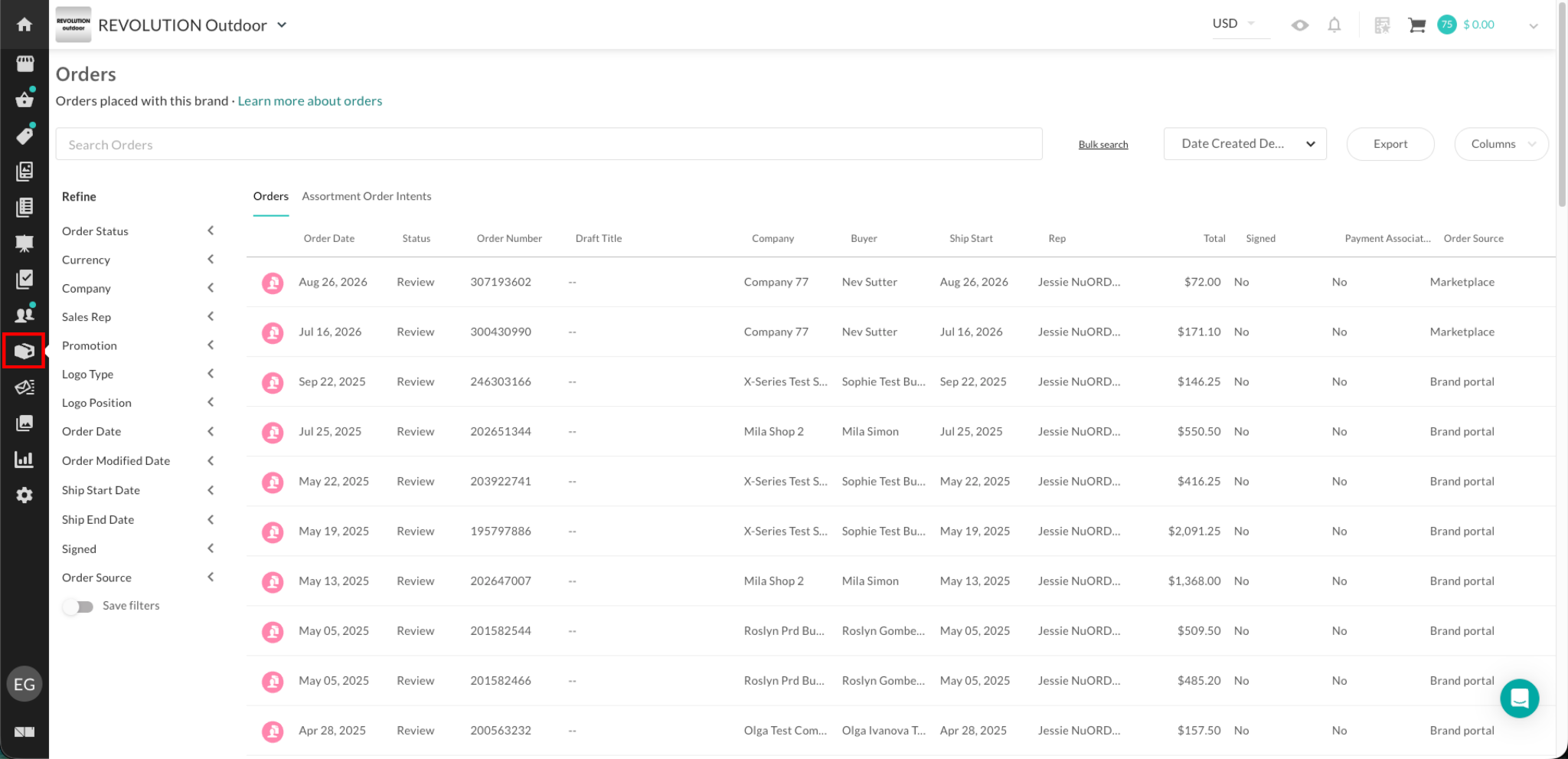Screen dimensions: 1568x759
Task: Open the Date Created sort dropdown
Action: pyautogui.click(x=1245, y=144)
